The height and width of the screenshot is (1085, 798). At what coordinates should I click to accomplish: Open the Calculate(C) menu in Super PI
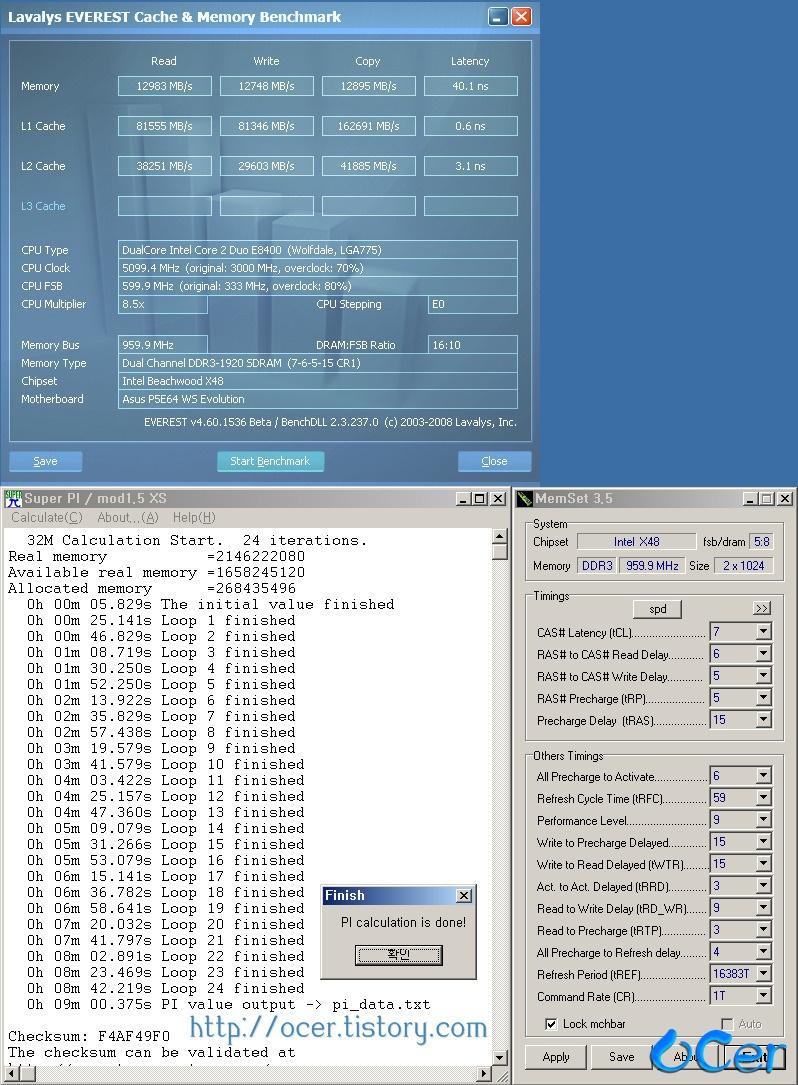(x=46, y=518)
